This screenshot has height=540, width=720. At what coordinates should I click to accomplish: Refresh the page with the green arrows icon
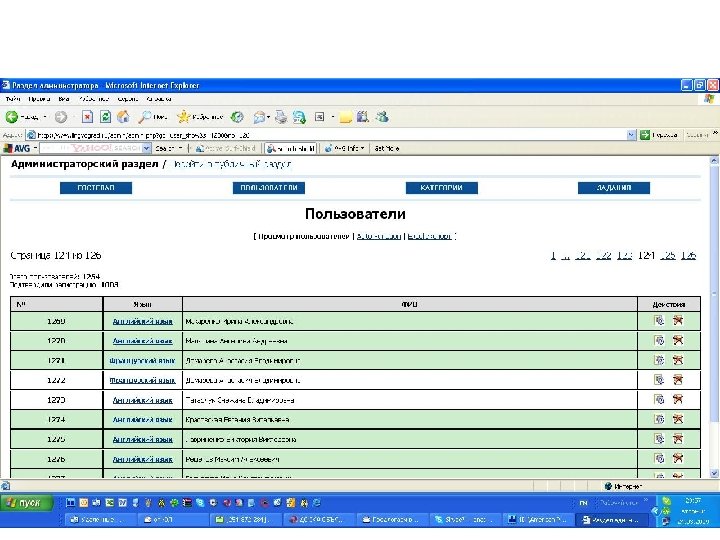105,117
